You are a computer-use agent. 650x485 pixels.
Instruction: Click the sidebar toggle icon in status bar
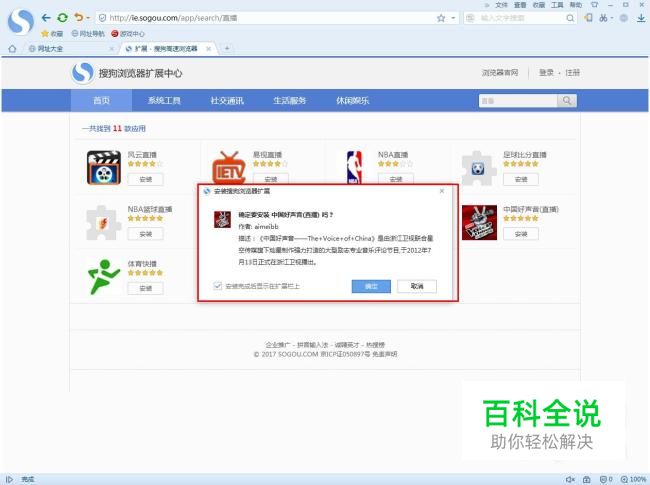point(9,480)
